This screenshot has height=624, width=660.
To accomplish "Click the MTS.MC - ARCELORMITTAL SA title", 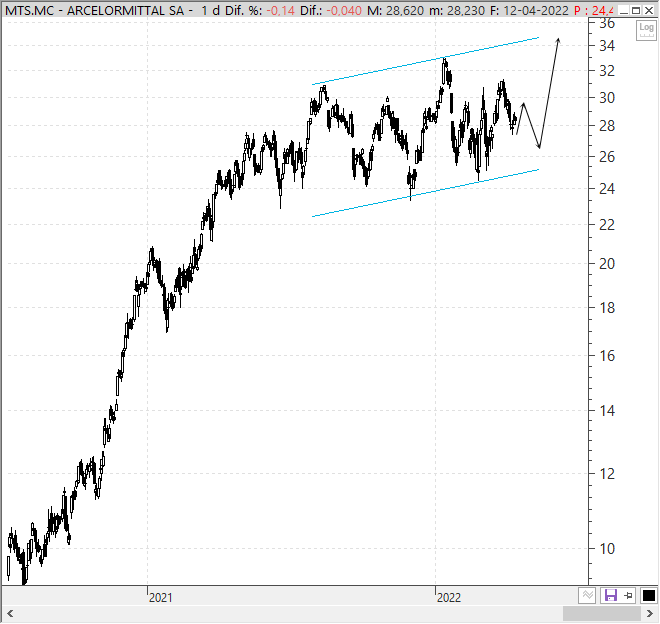I will (95, 10).
